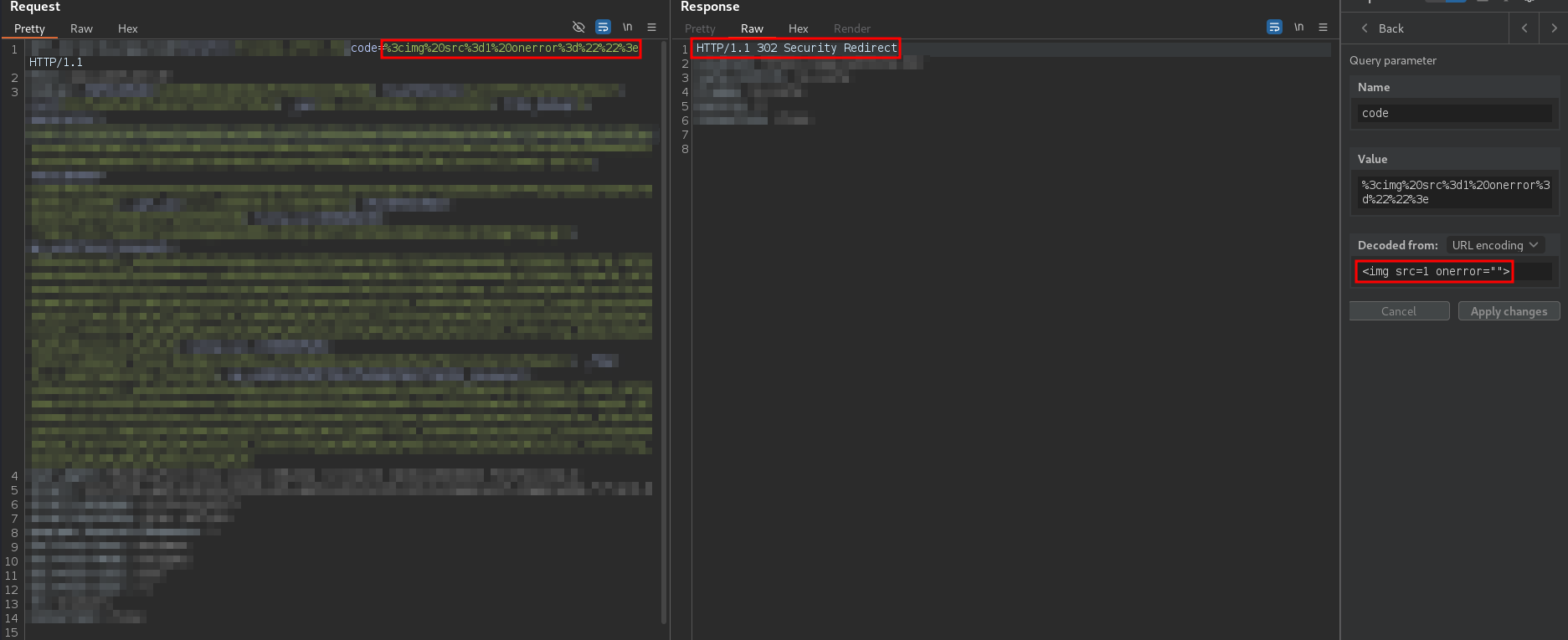Go to next inspector item with right chevron

tap(1554, 28)
